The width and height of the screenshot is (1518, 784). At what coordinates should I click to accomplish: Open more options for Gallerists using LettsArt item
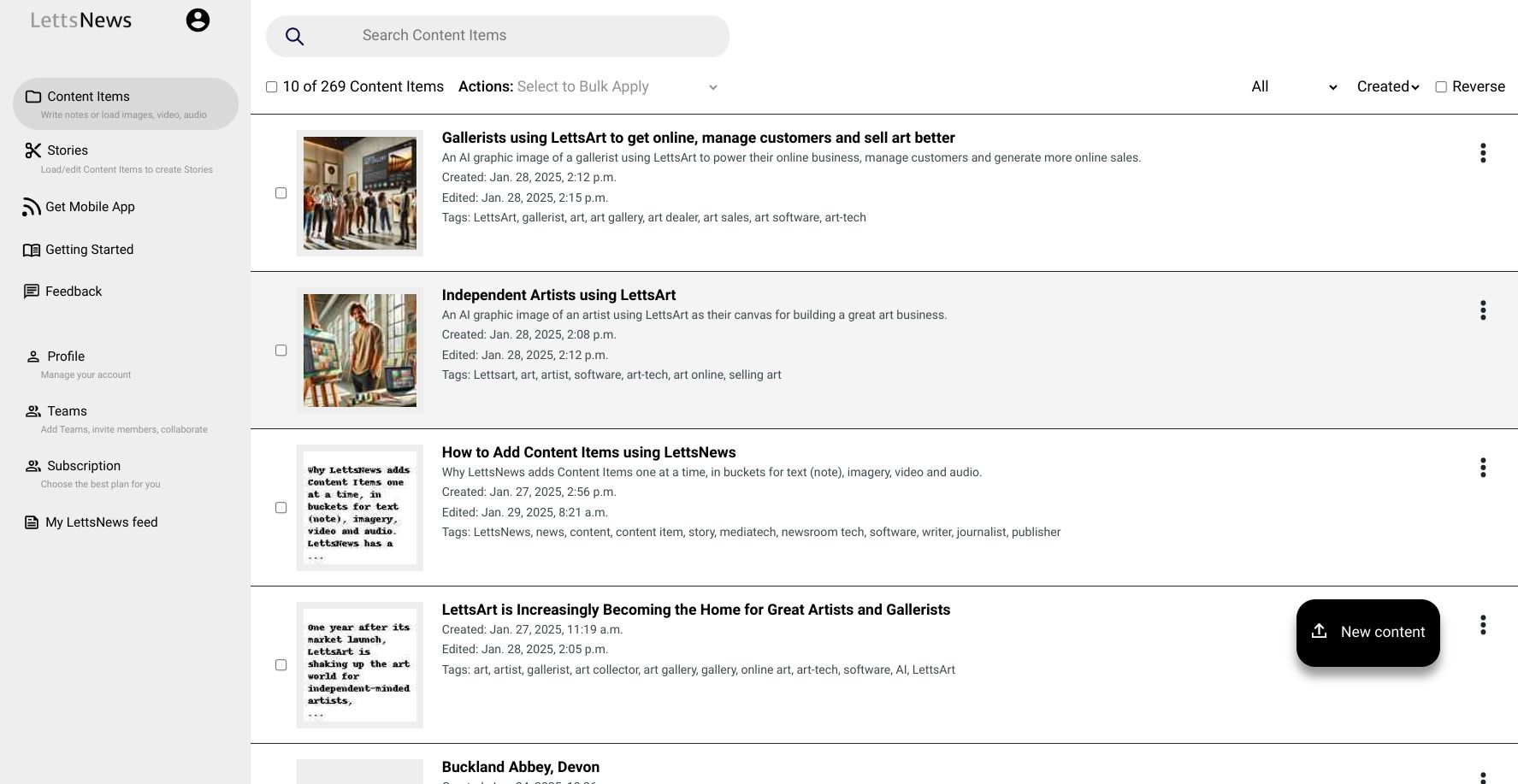(x=1483, y=153)
